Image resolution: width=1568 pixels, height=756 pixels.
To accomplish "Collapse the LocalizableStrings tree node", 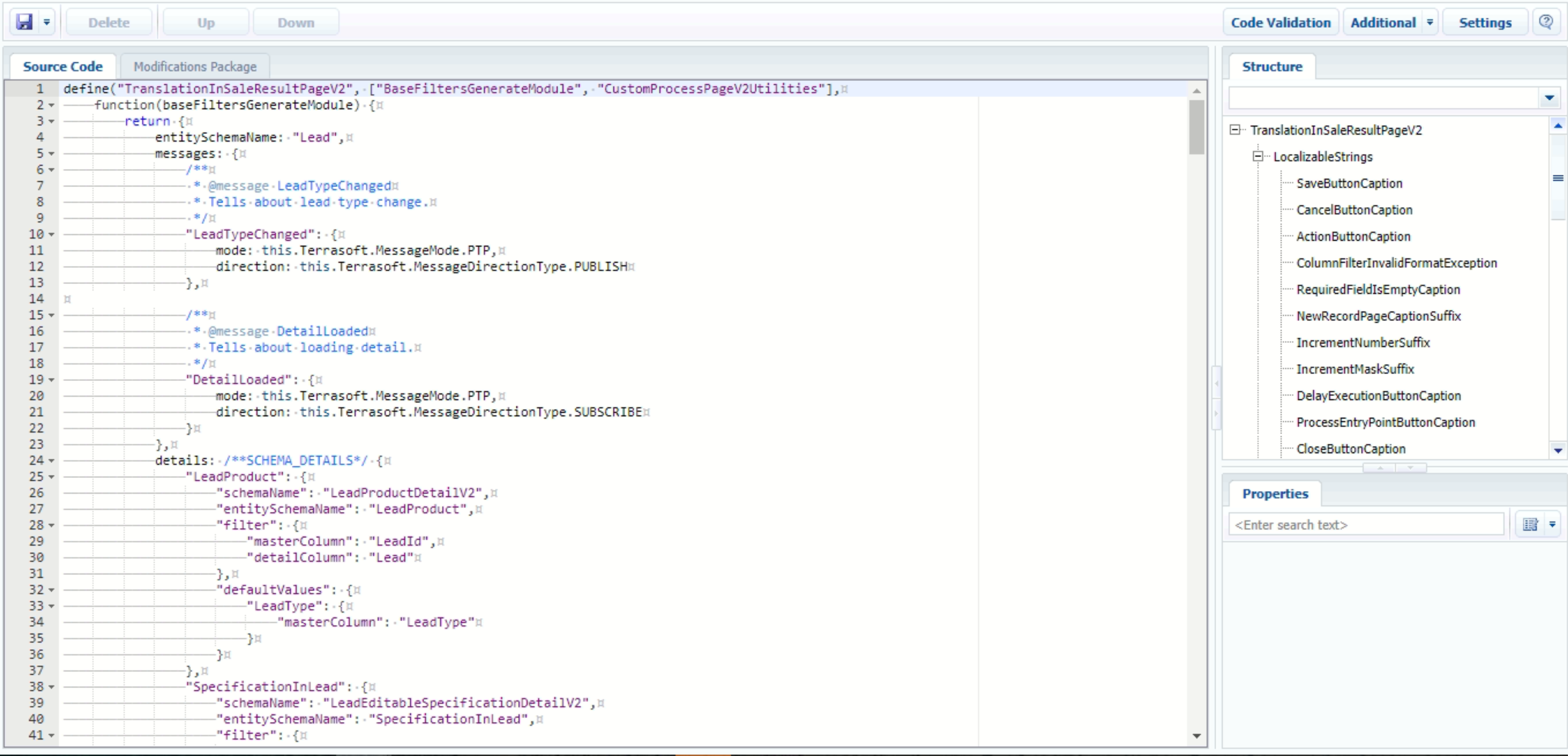I will click(1258, 156).
